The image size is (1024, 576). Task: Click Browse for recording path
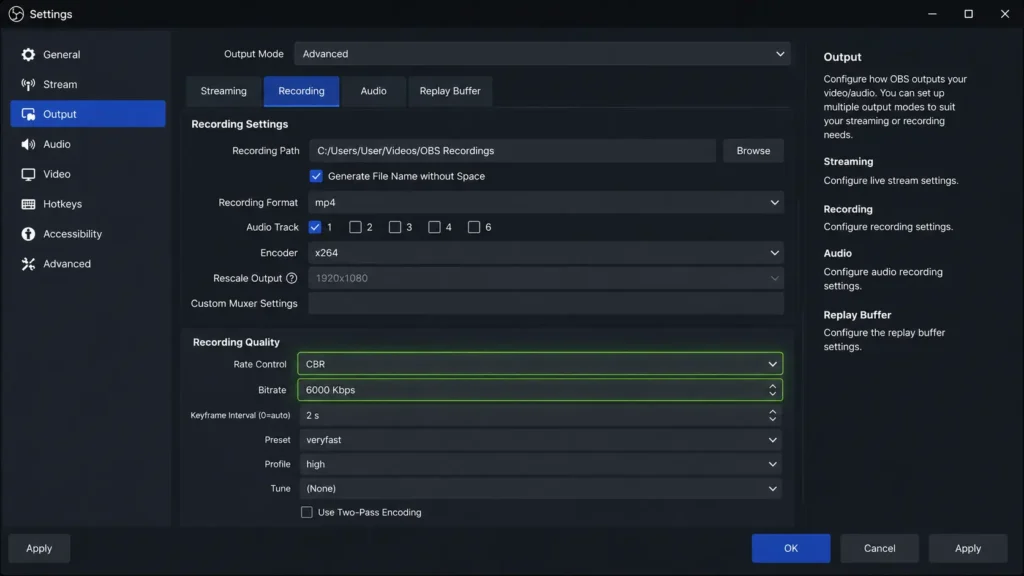pyautogui.click(x=753, y=151)
